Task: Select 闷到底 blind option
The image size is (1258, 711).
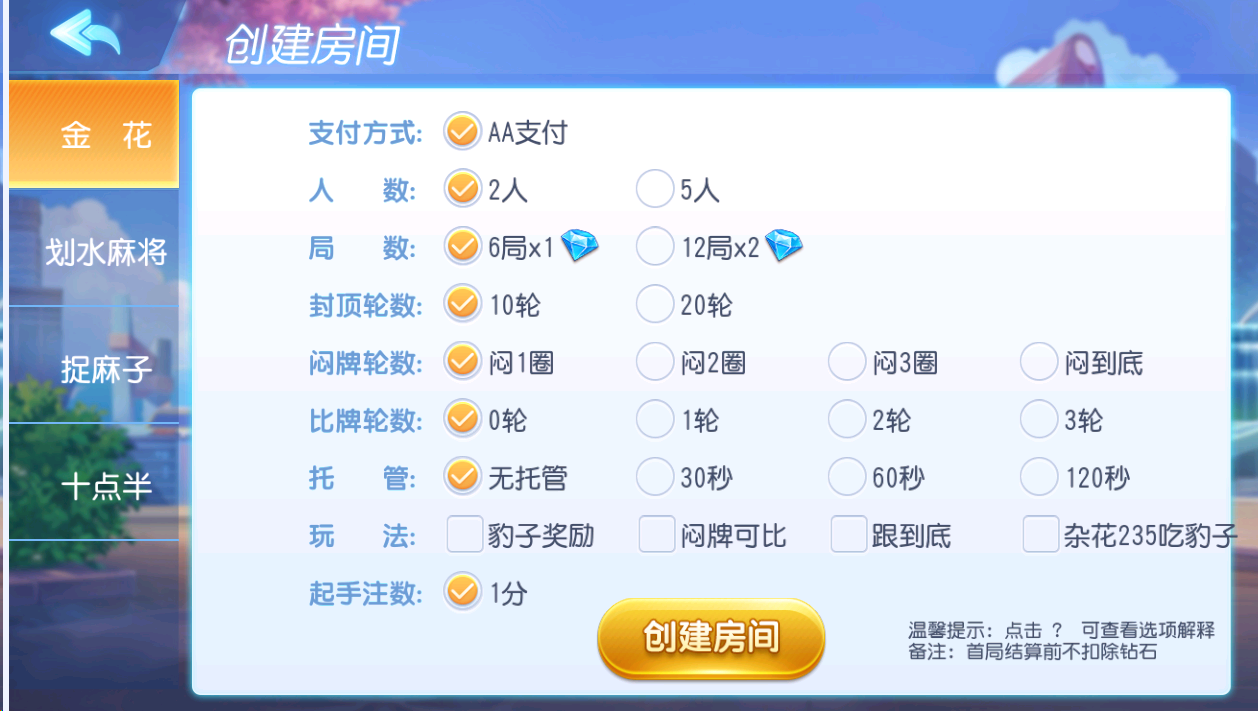Action: point(1039,362)
